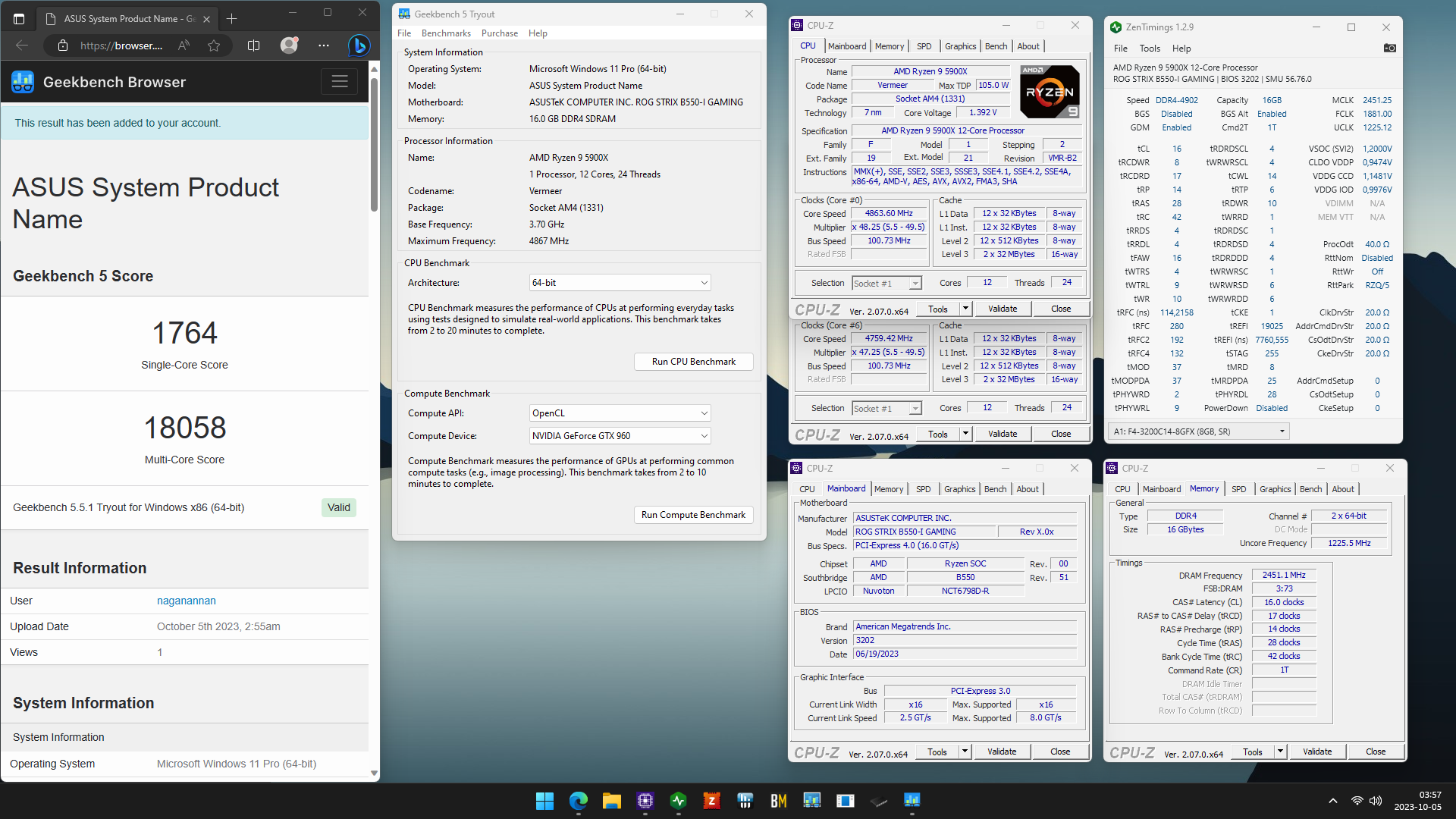Open File Explorer from the taskbar

(x=612, y=801)
